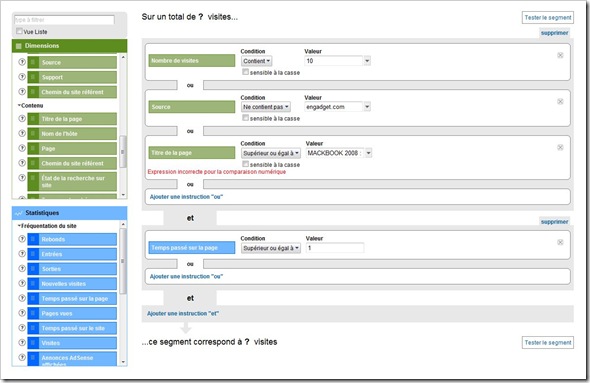This screenshot has height=383, width=590.
Task: Click help icon next to Support dimension
Action: [22, 77]
